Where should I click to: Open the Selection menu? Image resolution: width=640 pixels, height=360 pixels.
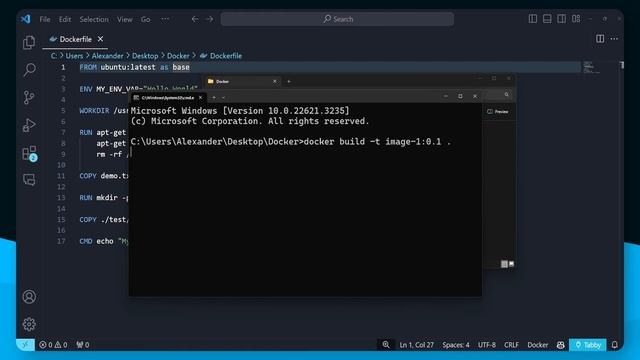click(94, 19)
